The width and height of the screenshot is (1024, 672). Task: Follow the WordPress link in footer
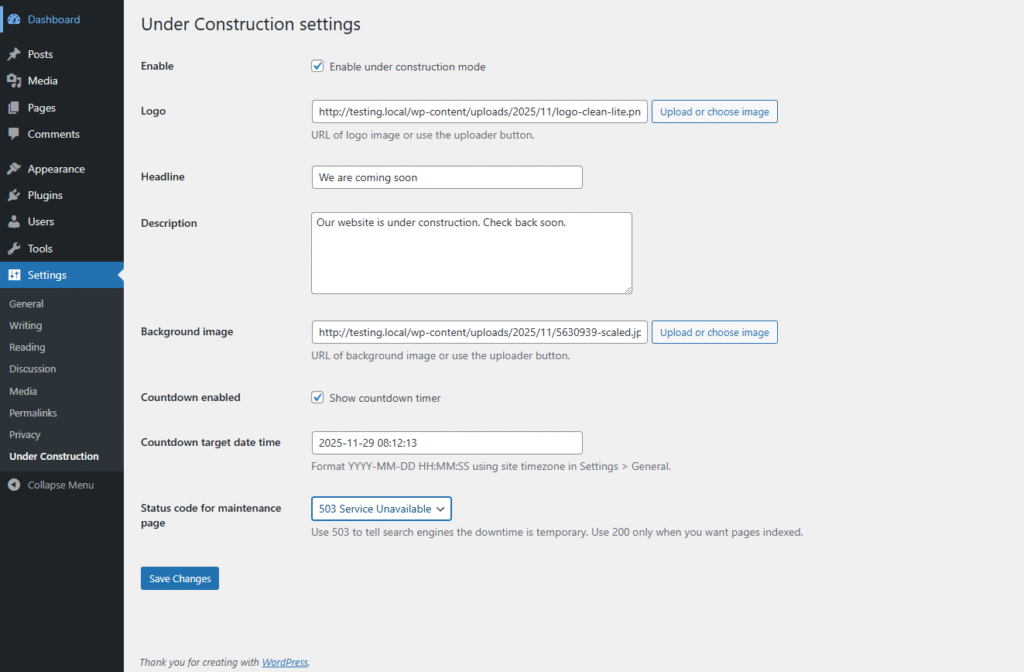coord(285,662)
